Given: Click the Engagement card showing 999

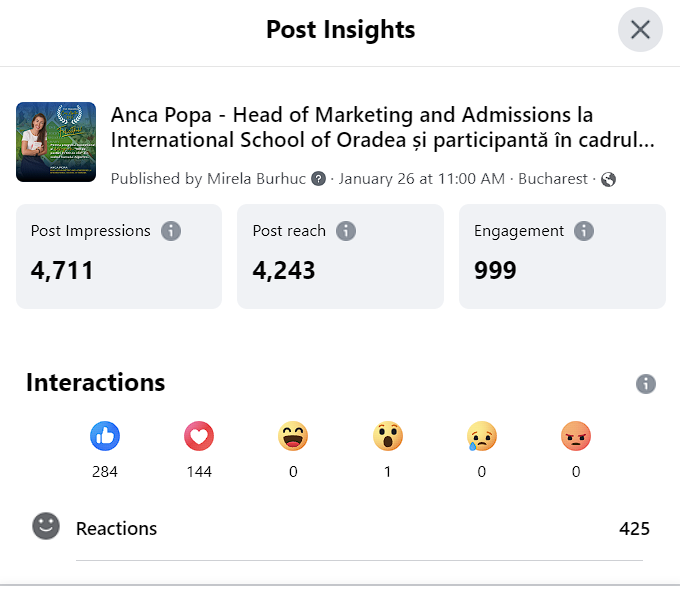Looking at the screenshot, I should pos(562,257).
